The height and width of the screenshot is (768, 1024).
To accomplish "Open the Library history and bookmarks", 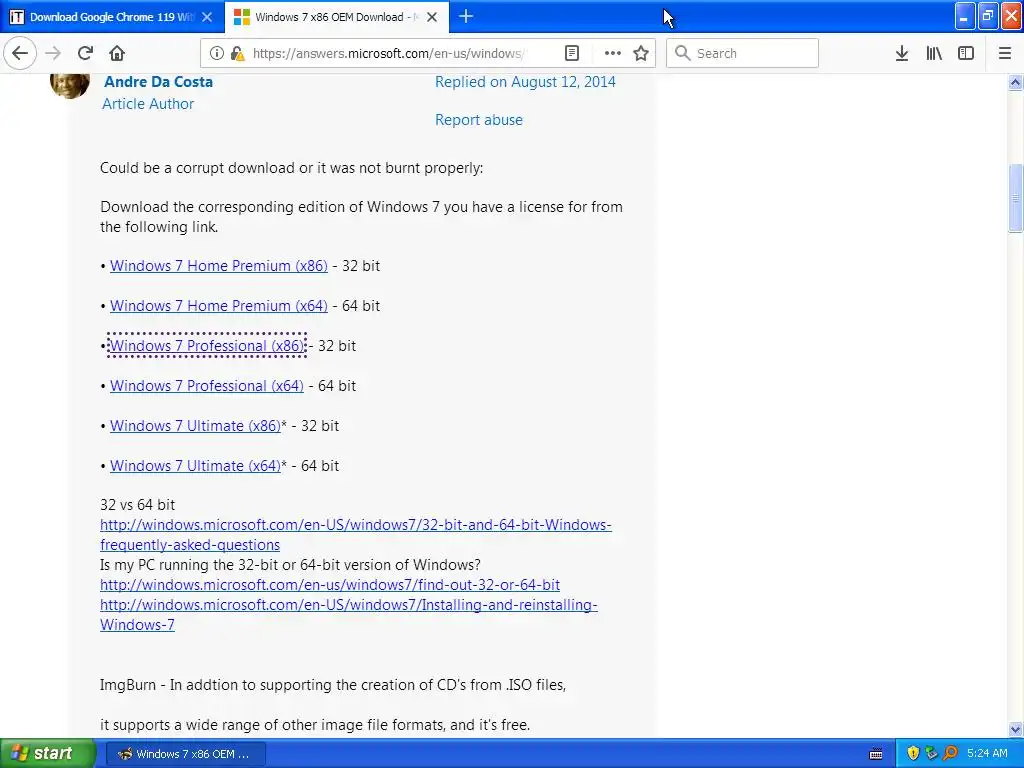I will (934, 53).
